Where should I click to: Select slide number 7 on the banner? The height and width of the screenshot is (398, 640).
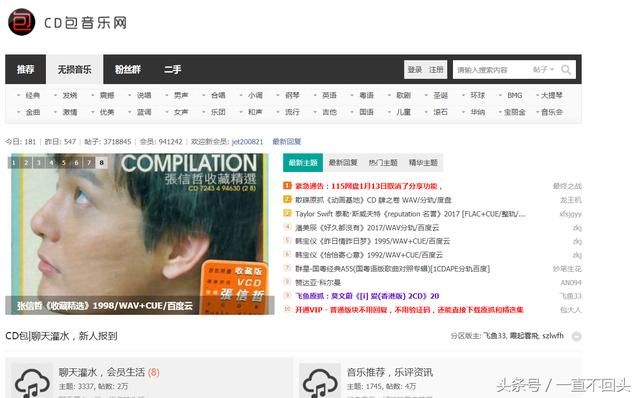click(x=89, y=163)
